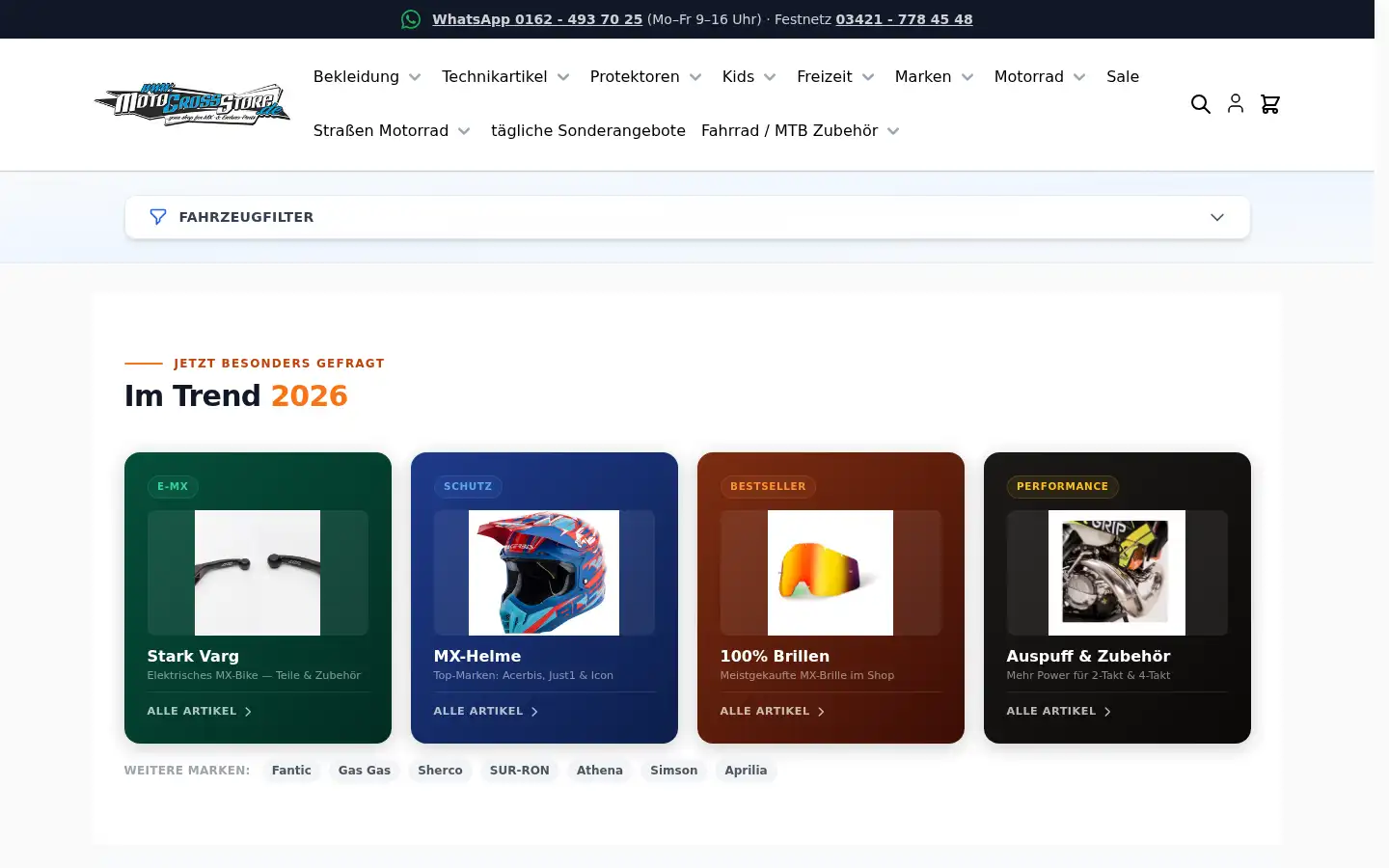This screenshot has width=1389, height=868.
Task: Expand the Straßen Motorrad menu chevron
Action: [x=464, y=131]
